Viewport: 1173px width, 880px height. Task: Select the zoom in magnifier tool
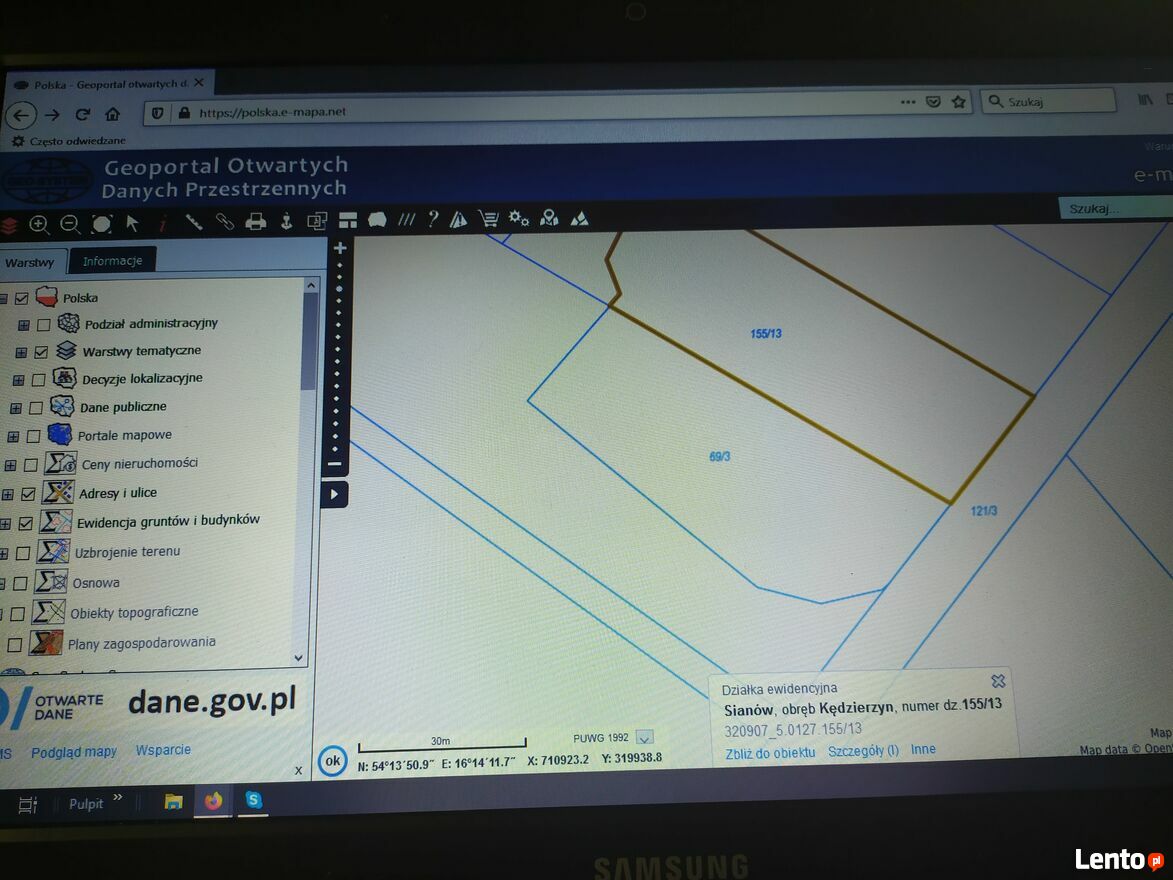39,224
